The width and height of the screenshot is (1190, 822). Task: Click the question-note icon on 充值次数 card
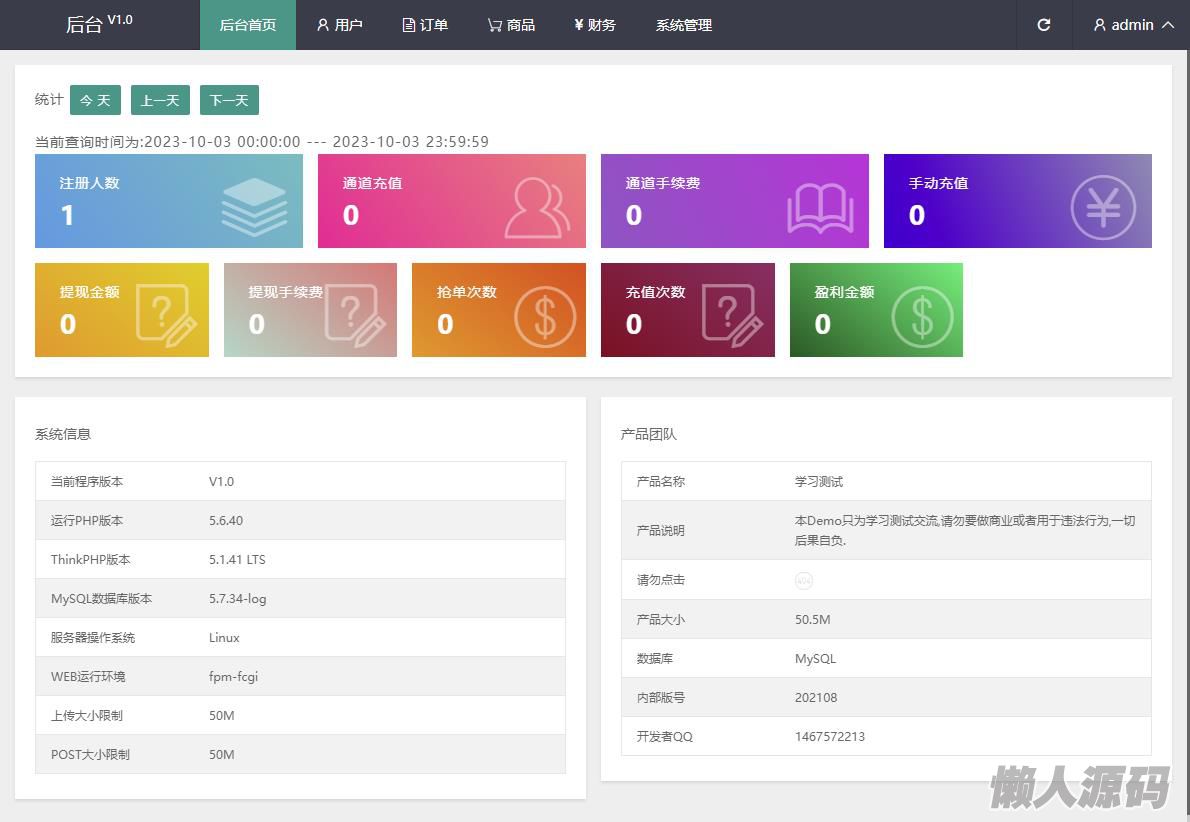(732, 316)
